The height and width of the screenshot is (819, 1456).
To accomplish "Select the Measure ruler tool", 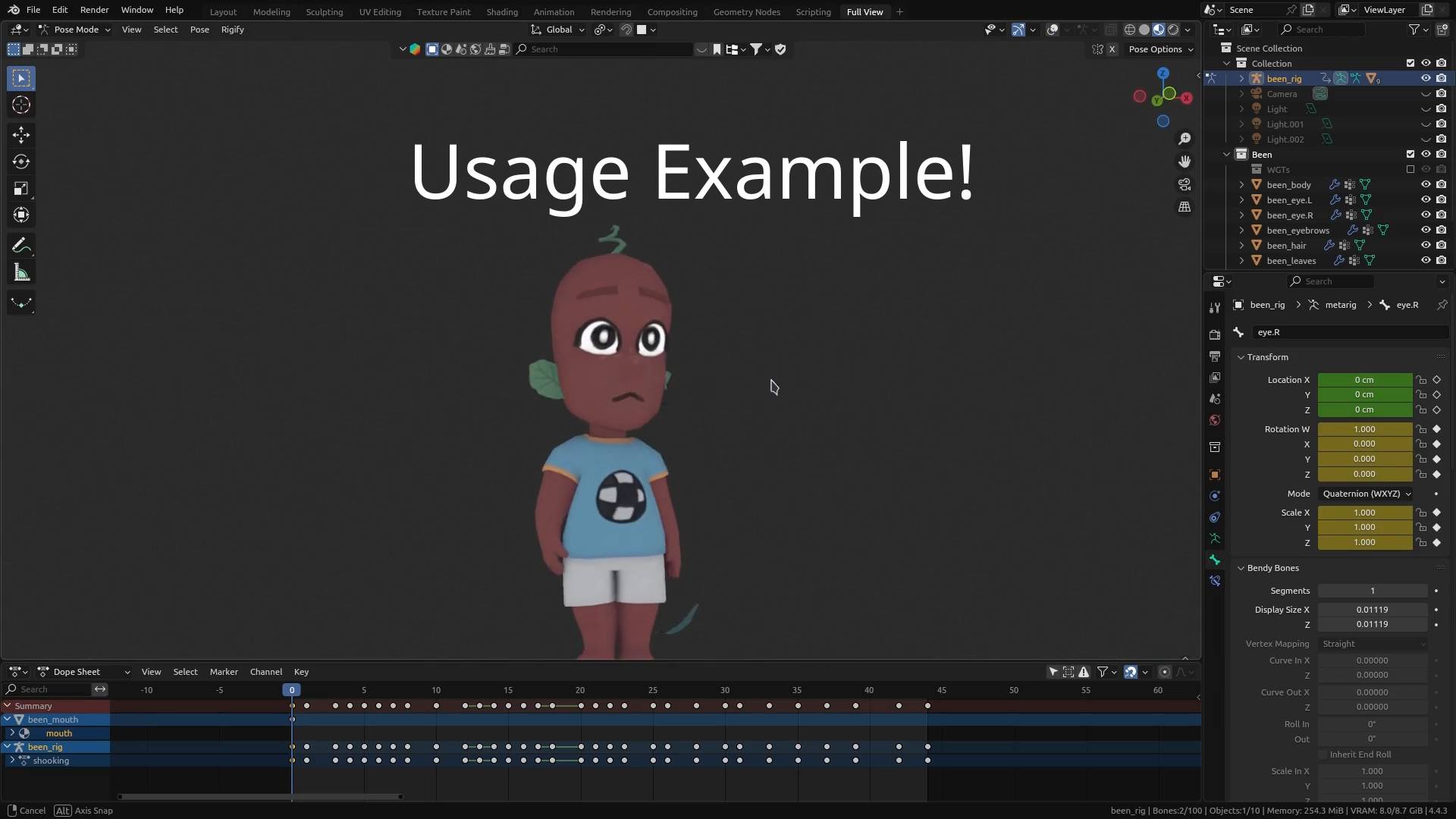I will point(21,273).
